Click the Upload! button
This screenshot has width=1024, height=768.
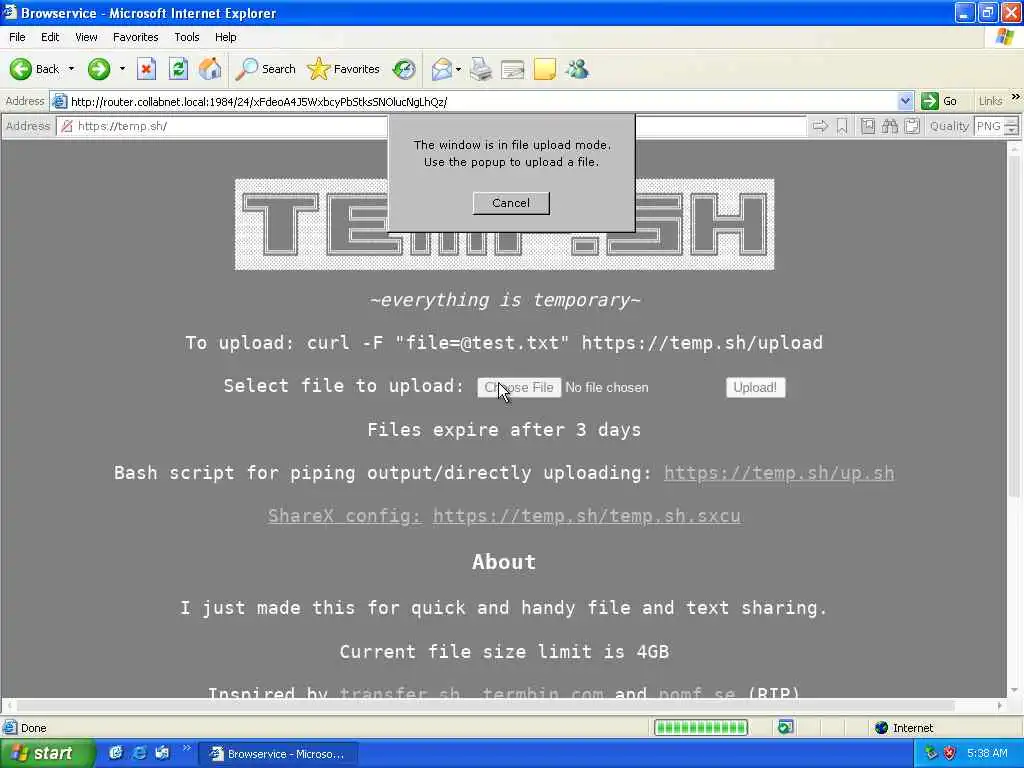pyautogui.click(x=755, y=387)
